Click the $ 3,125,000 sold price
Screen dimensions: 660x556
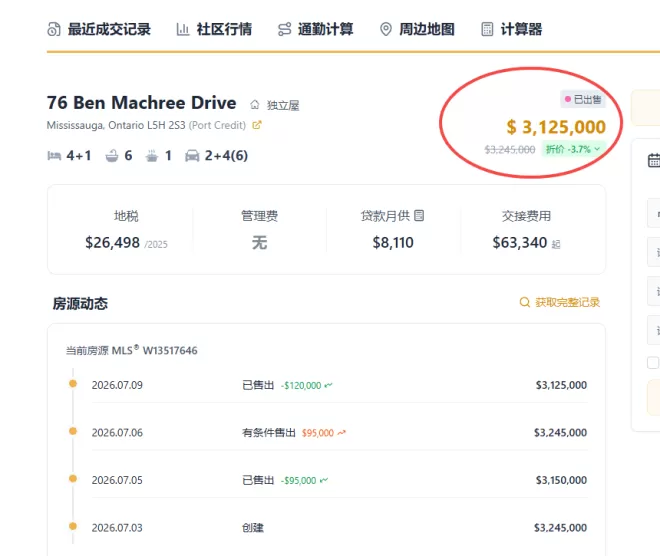click(556, 127)
